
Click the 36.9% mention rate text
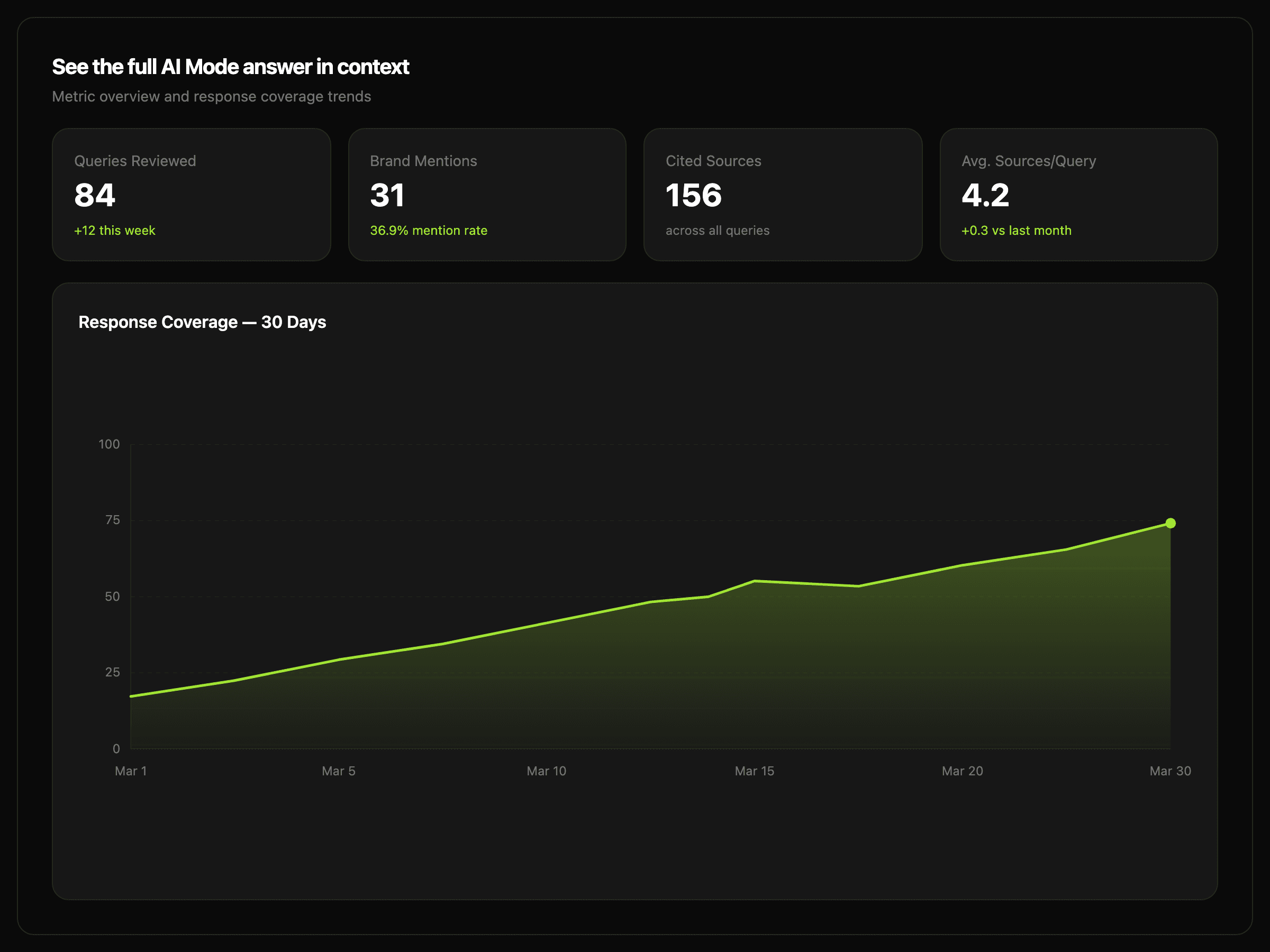(428, 230)
